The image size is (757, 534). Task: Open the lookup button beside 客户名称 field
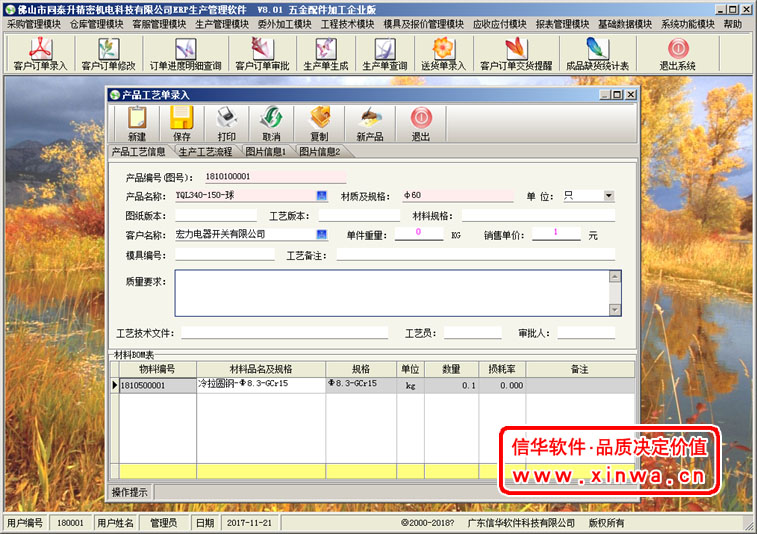(322, 235)
